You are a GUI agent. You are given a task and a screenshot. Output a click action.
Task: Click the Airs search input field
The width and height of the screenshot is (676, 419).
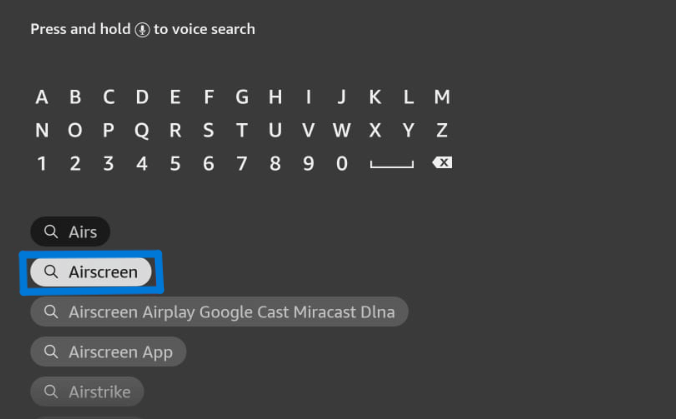(70, 231)
